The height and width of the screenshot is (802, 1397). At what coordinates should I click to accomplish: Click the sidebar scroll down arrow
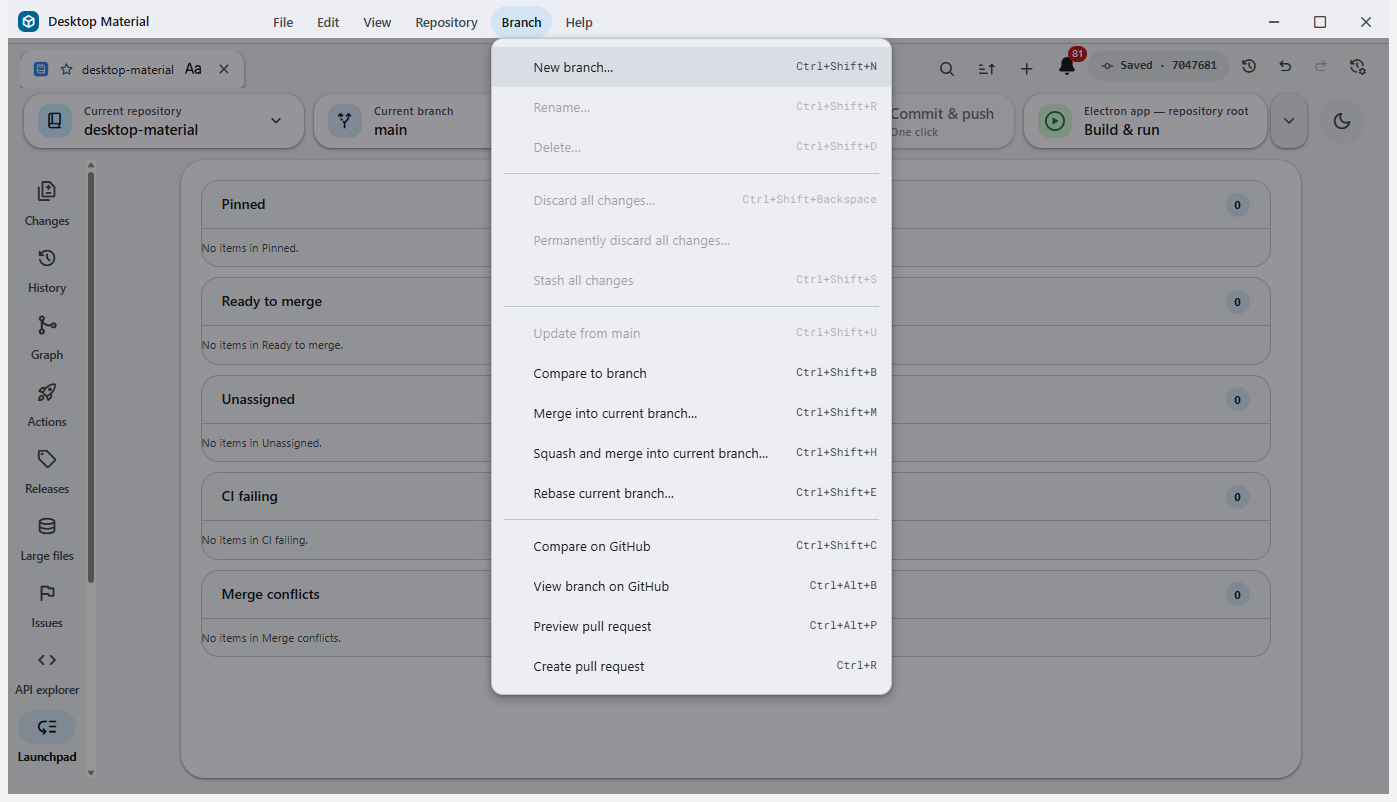(x=91, y=773)
